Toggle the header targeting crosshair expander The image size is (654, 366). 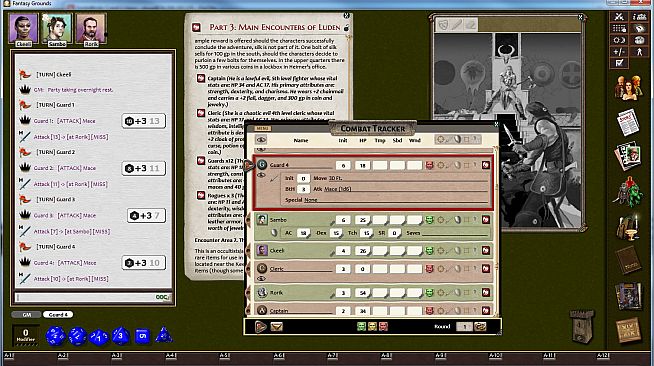[440, 139]
